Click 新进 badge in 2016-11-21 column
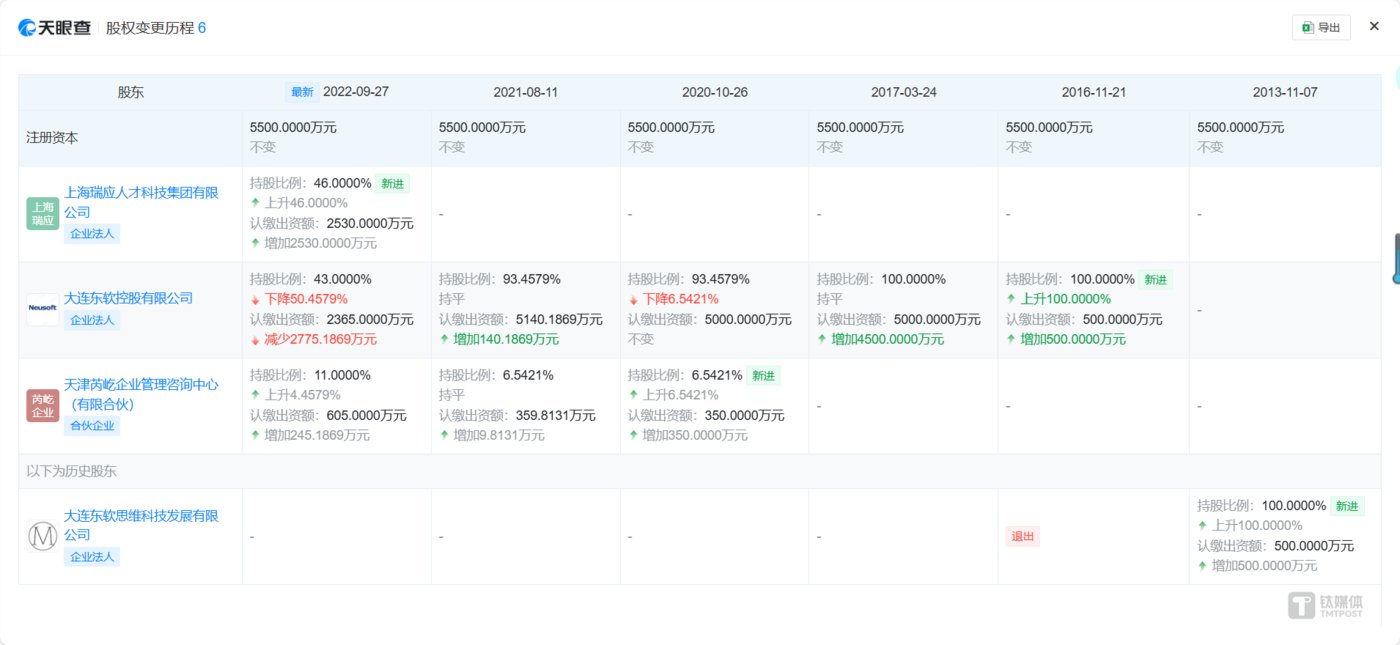The height and width of the screenshot is (645, 1400). pyautogui.click(x=1156, y=279)
